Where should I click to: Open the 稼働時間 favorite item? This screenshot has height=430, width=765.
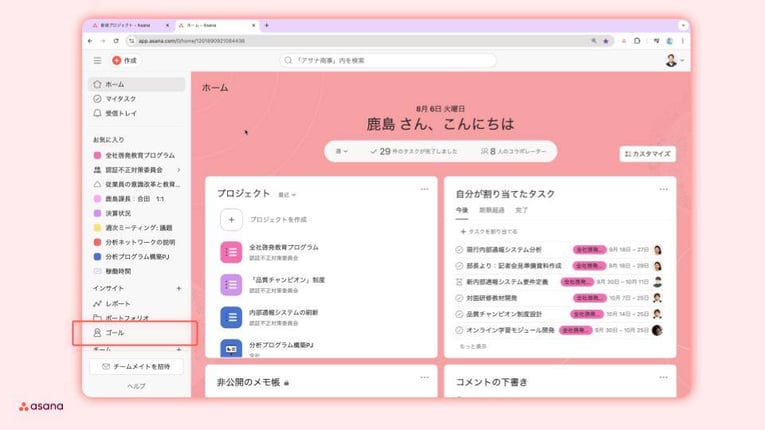click(137, 271)
